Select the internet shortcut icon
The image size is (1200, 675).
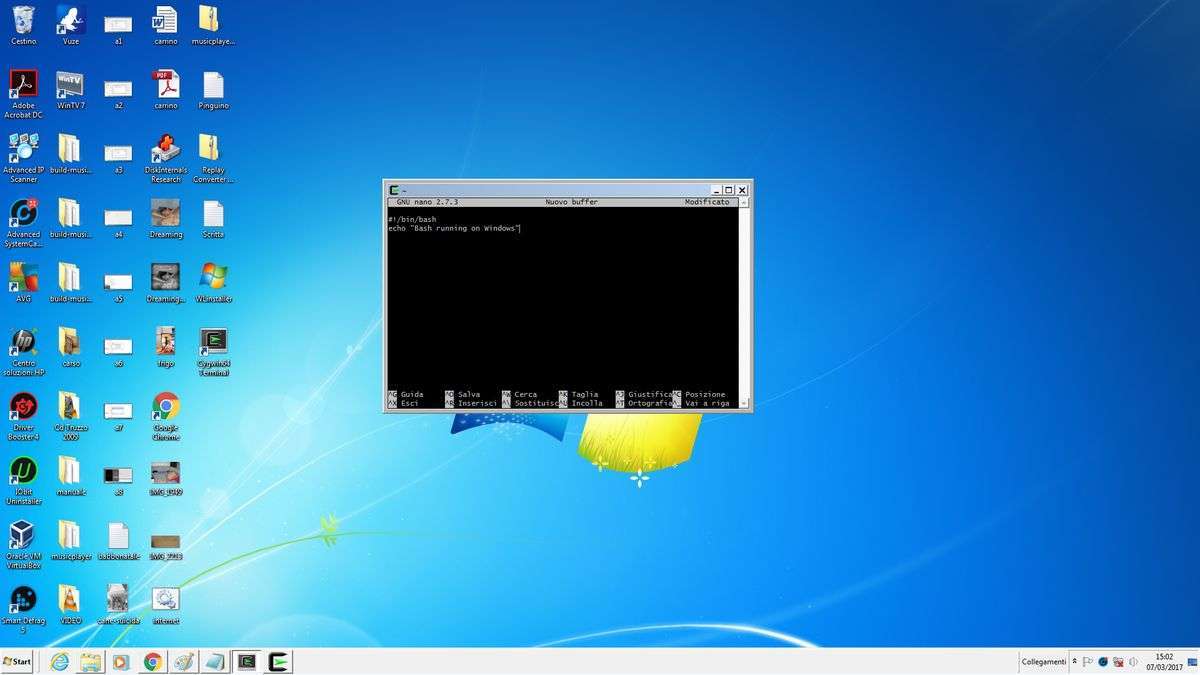166,605
